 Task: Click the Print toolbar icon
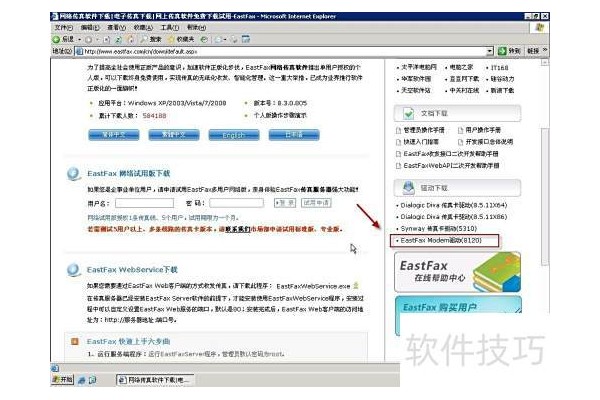coord(234,39)
